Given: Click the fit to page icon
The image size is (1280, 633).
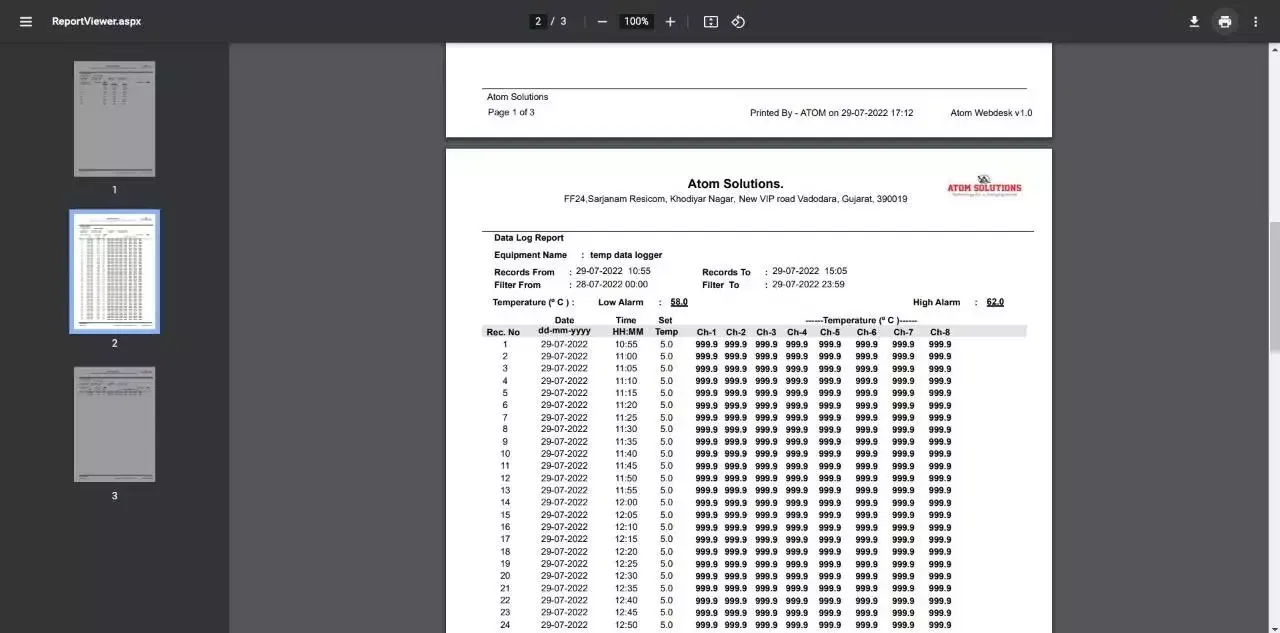Looking at the screenshot, I should pos(711,21).
